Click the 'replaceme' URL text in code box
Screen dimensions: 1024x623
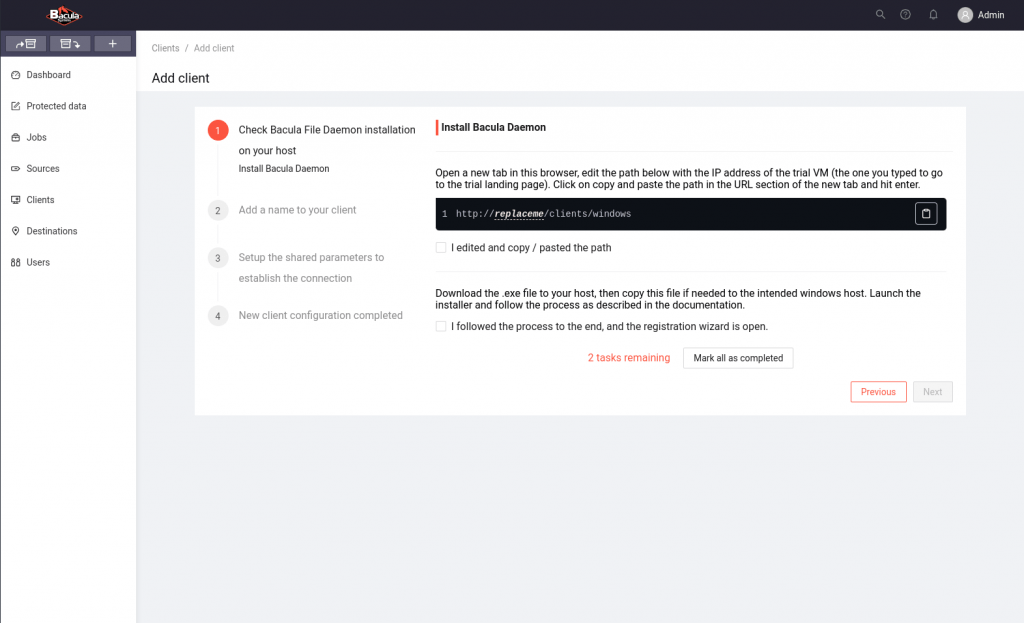click(518, 214)
